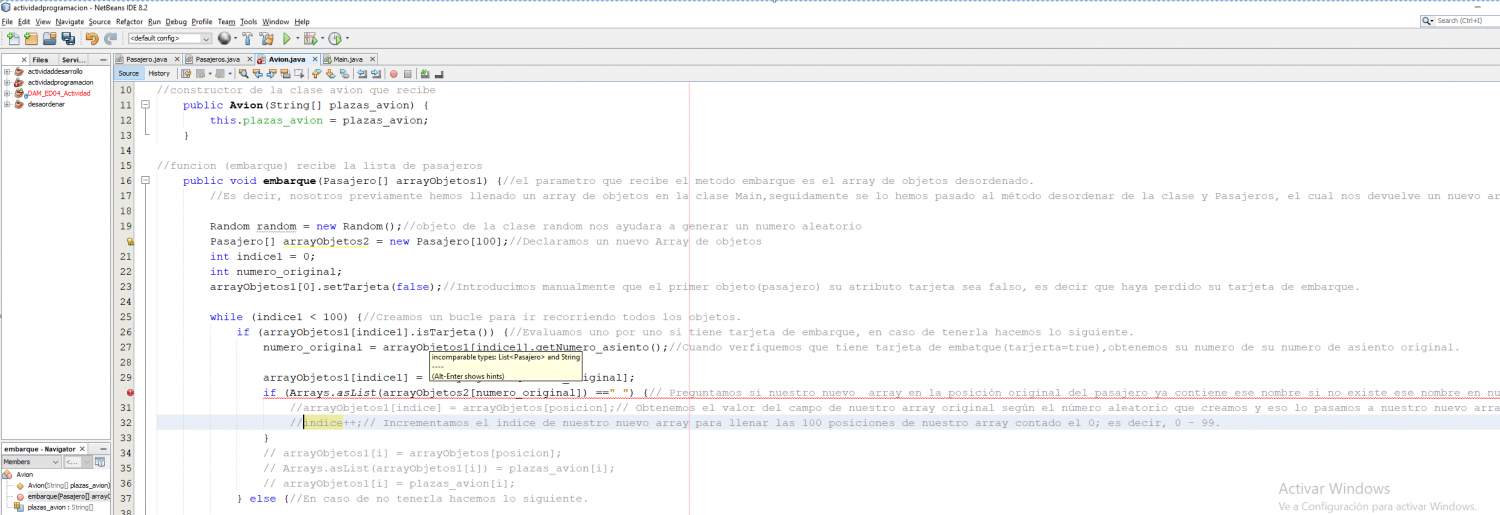The width and height of the screenshot is (1500, 515).
Task: Click the Debug Project icon
Action: (x=310, y=38)
